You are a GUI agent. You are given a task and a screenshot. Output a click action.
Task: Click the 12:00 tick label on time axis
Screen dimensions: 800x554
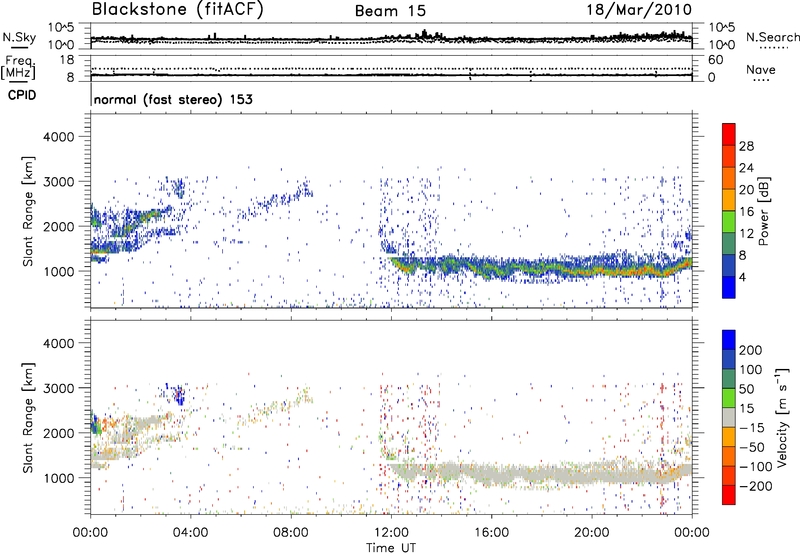click(391, 533)
